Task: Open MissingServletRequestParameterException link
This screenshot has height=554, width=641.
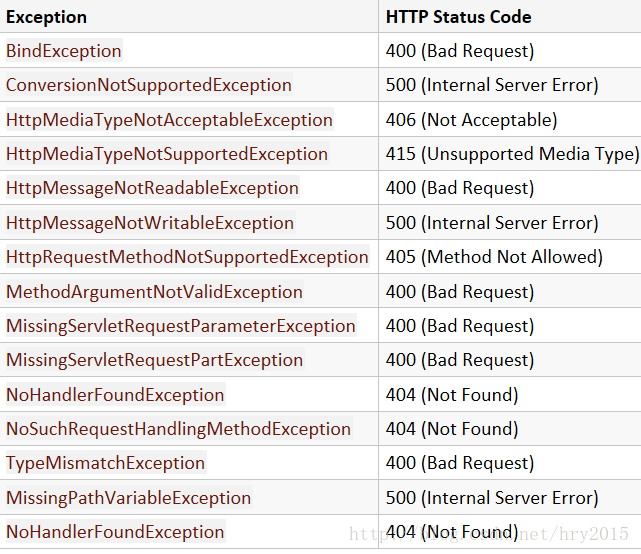Action: pyautogui.click(x=181, y=326)
